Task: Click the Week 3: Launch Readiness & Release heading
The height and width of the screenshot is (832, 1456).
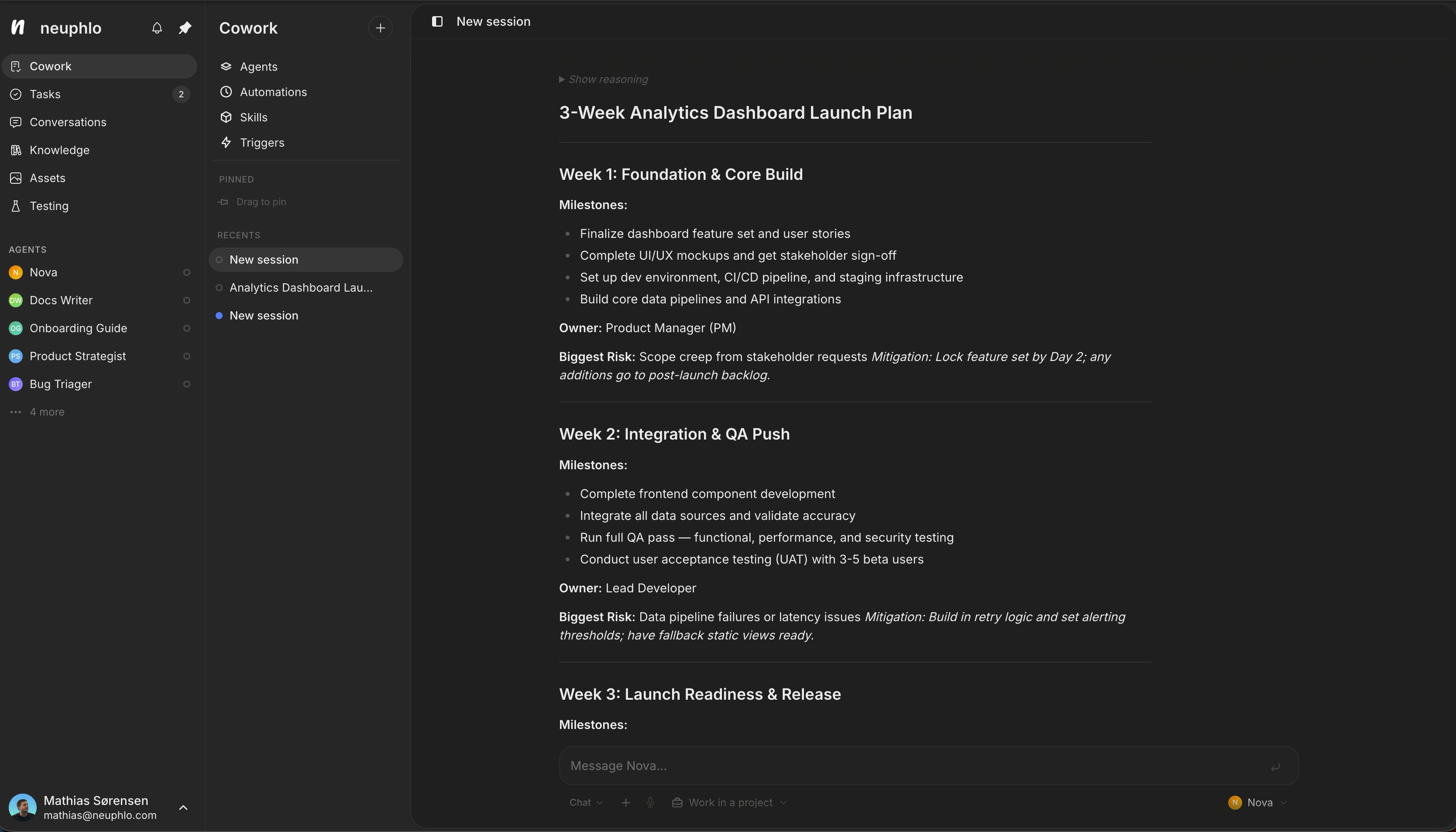Action: coord(700,694)
